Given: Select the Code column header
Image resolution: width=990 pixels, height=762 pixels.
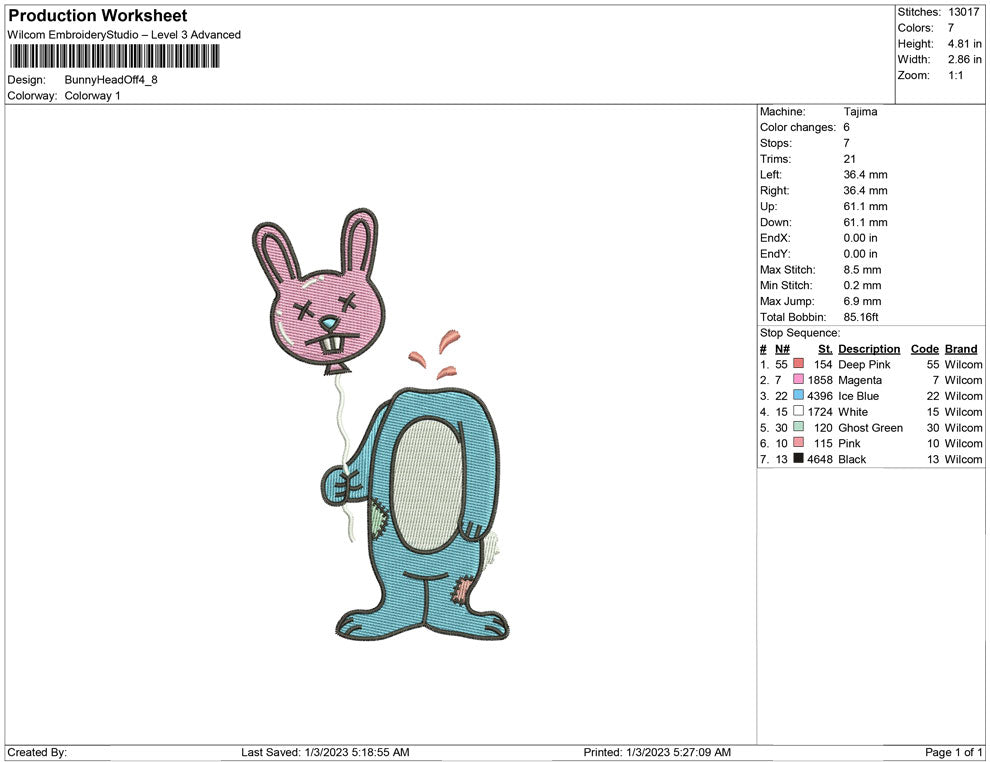Looking at the screenshot, I should click(x=924, y=349).
